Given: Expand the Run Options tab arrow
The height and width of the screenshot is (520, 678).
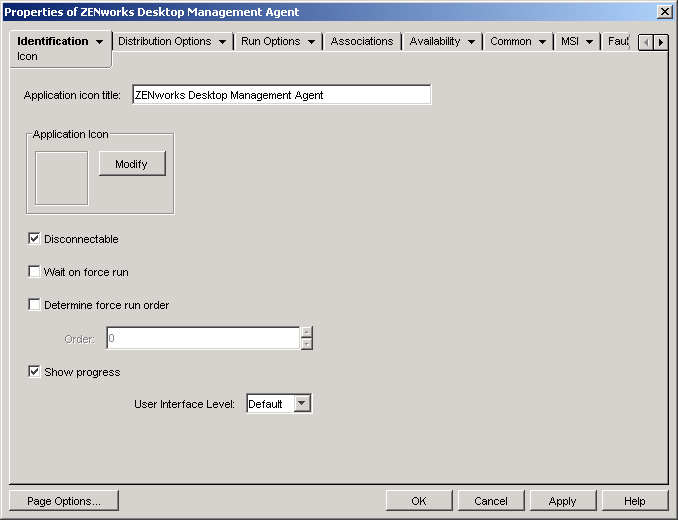Looking at the screenshot, I should point(311,42).
